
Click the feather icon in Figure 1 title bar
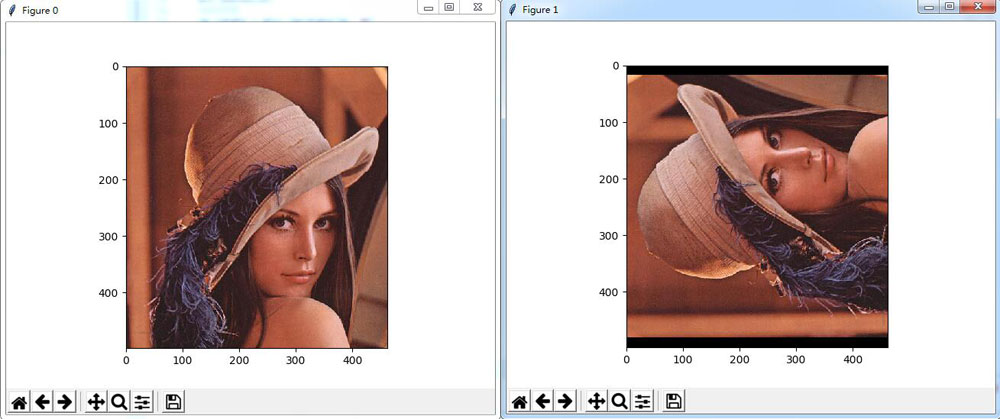click(513, 10)
